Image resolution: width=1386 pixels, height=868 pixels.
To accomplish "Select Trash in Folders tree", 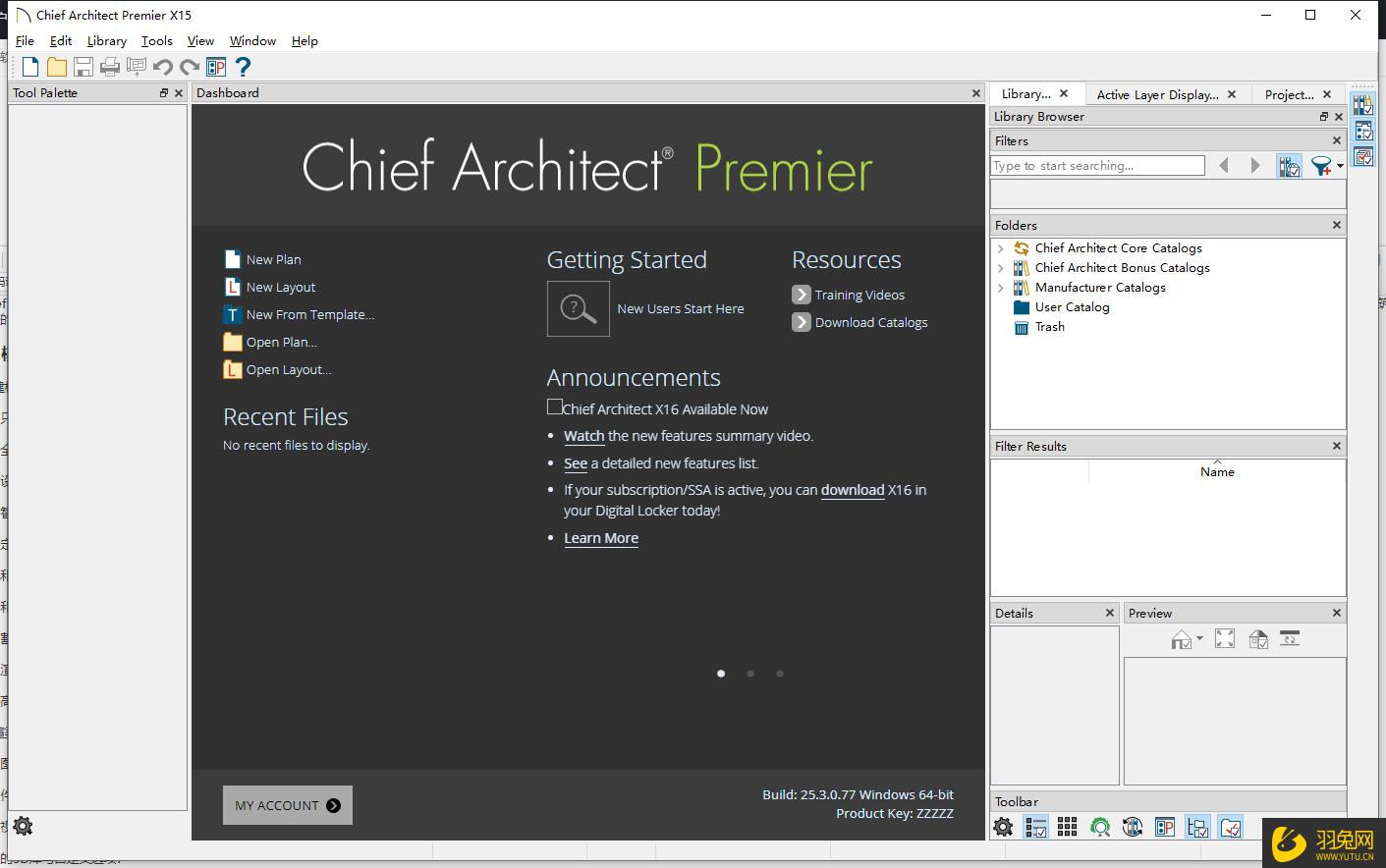I will point(1050,327).
